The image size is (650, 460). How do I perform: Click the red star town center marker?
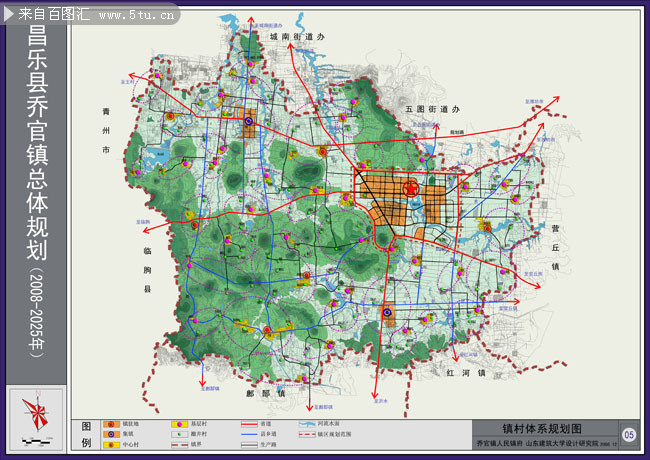(x=409, y=189)
